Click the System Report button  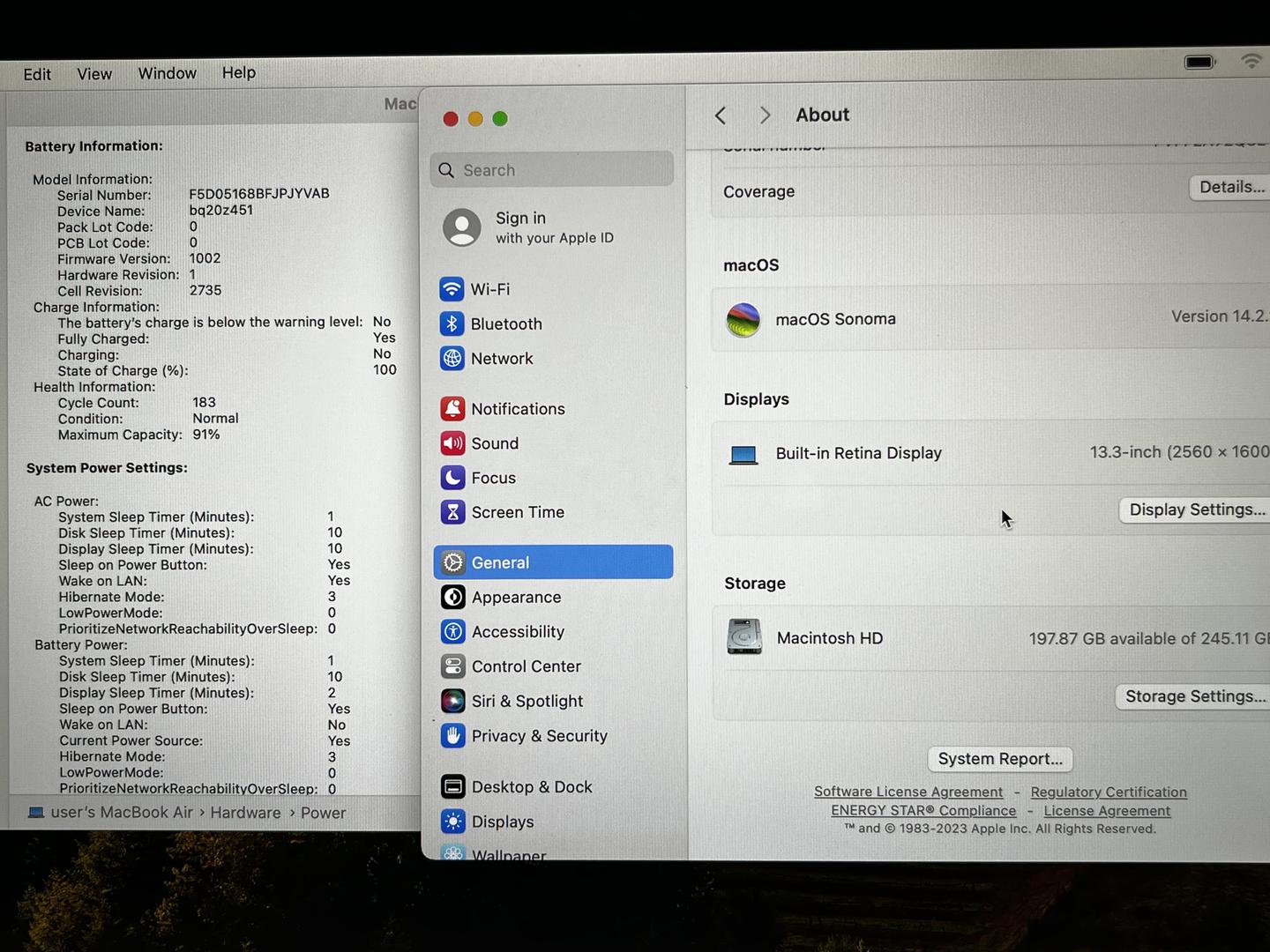1000,759
